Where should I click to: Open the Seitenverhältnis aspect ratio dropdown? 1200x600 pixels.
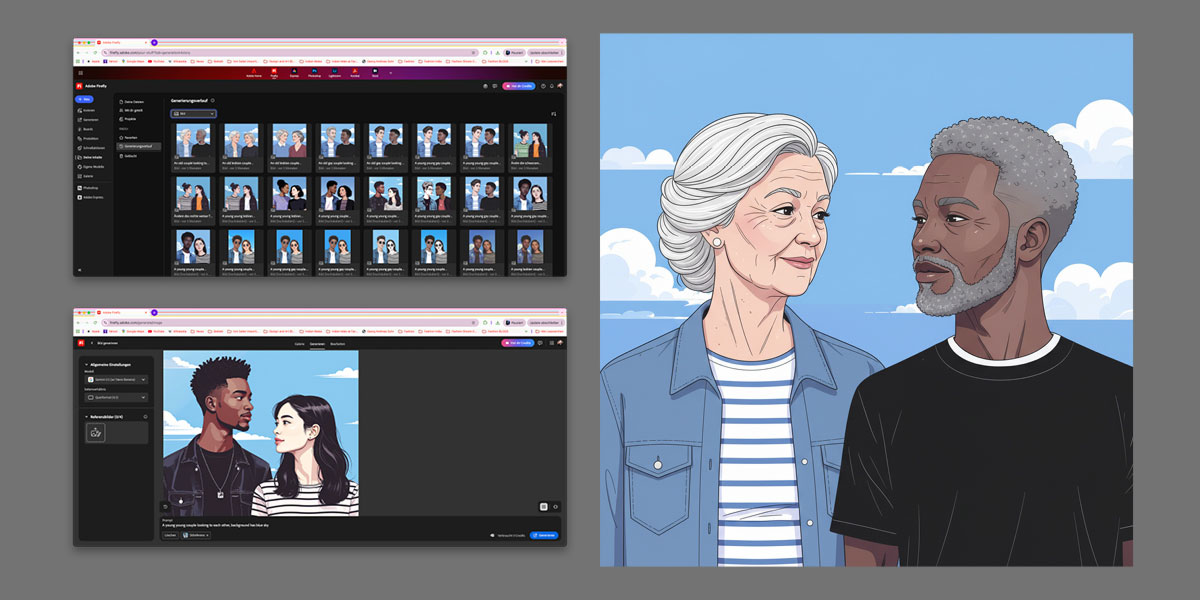click(x=116, y=398)
